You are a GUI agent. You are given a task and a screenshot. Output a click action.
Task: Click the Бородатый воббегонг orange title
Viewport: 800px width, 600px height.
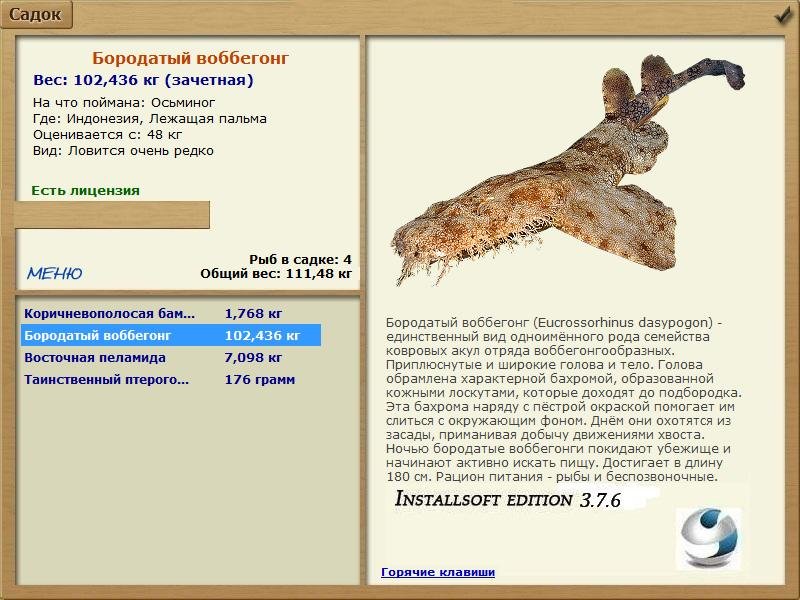(190, 58)
